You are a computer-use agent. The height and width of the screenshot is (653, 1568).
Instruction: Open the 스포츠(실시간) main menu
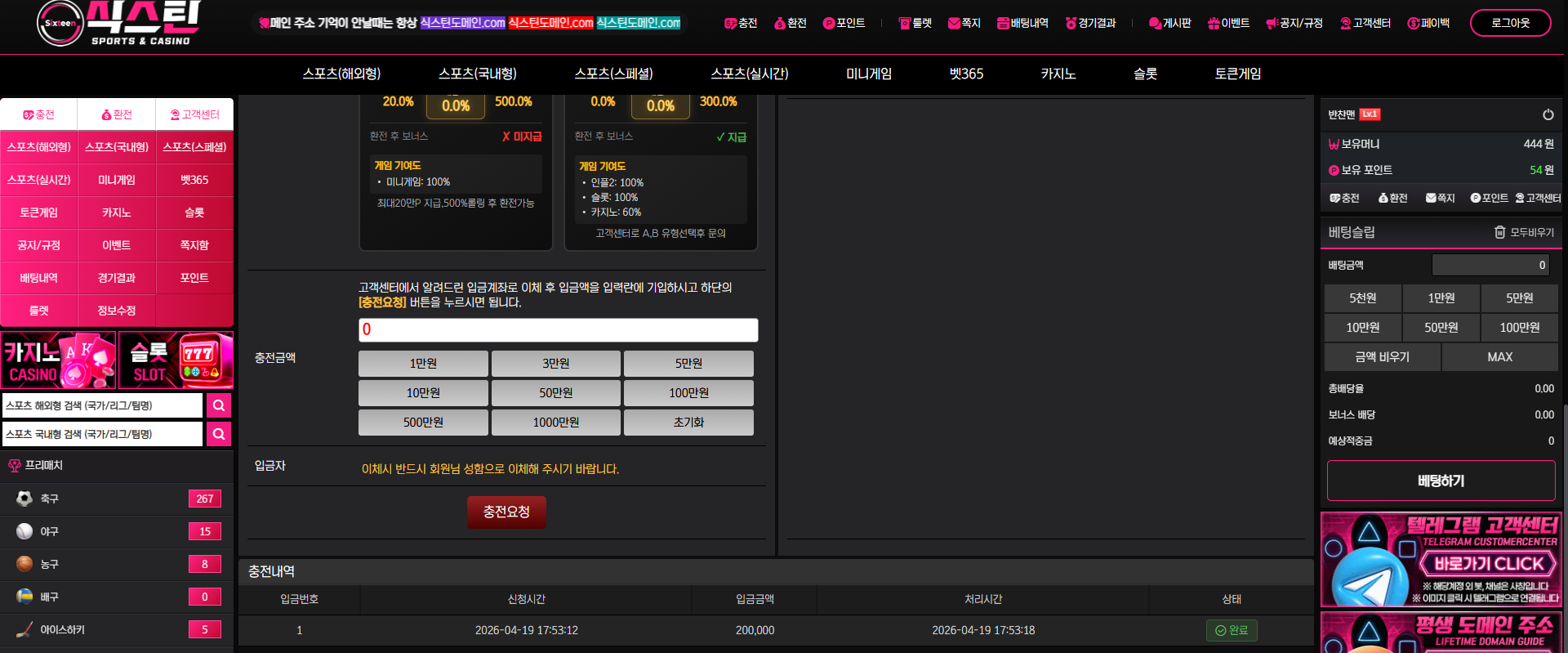tap(750, 74)
